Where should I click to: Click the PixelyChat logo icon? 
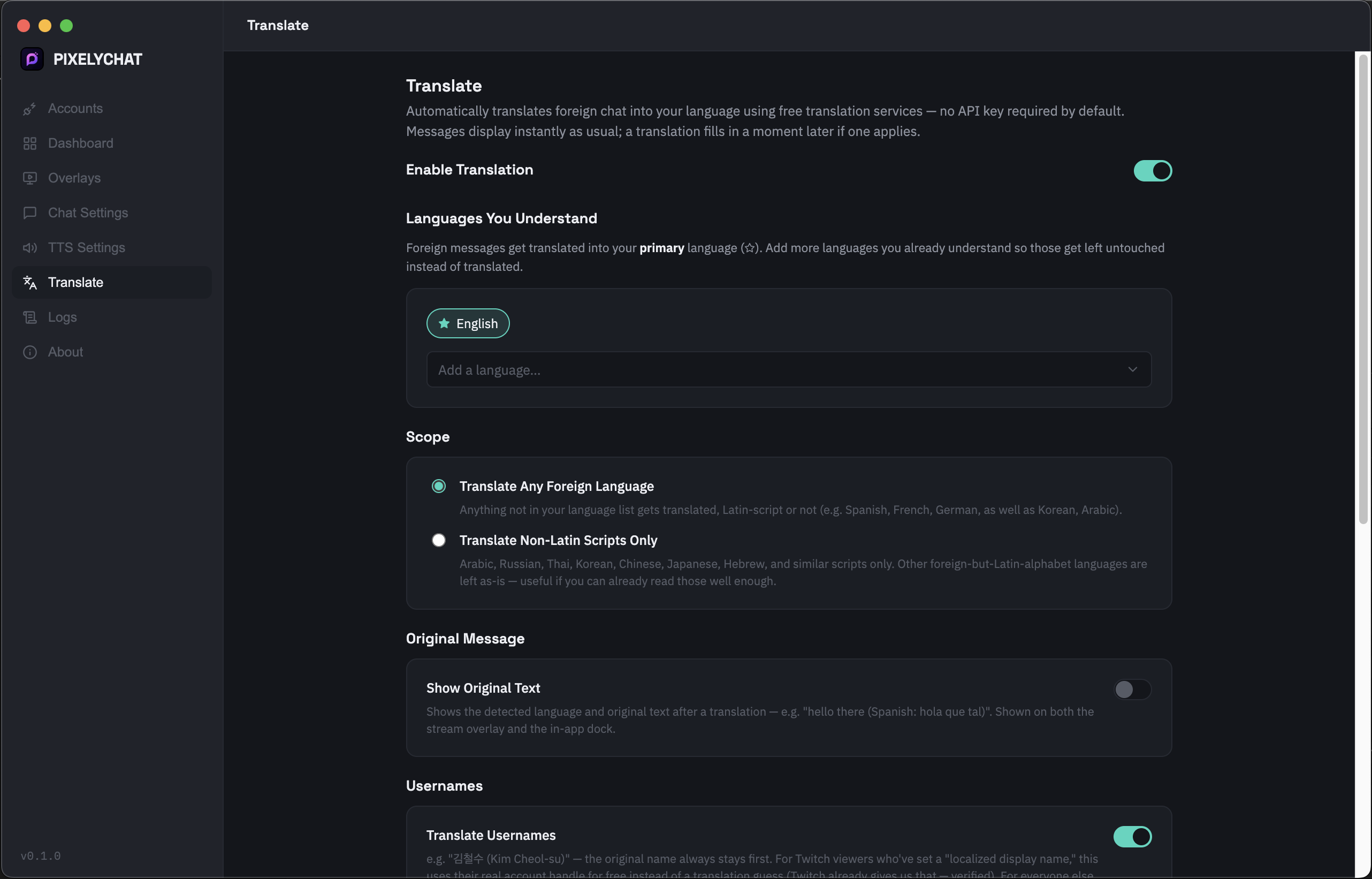point(32,59)
